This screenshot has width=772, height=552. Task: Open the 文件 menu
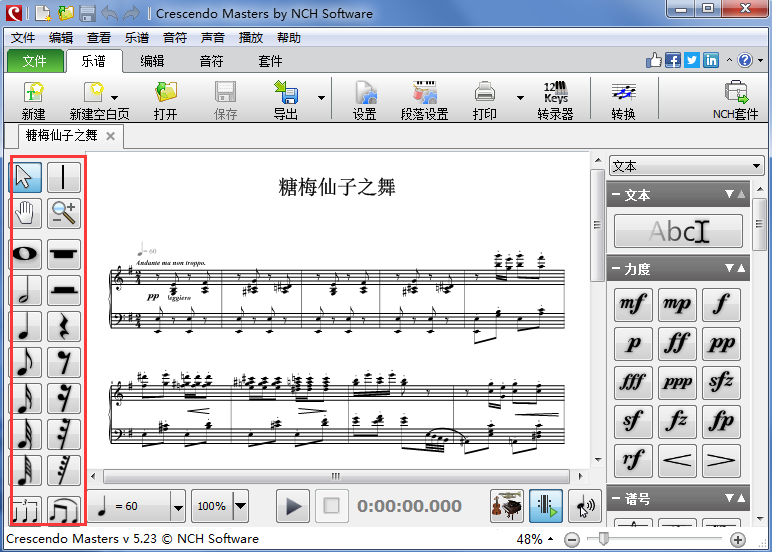point(23,38)
